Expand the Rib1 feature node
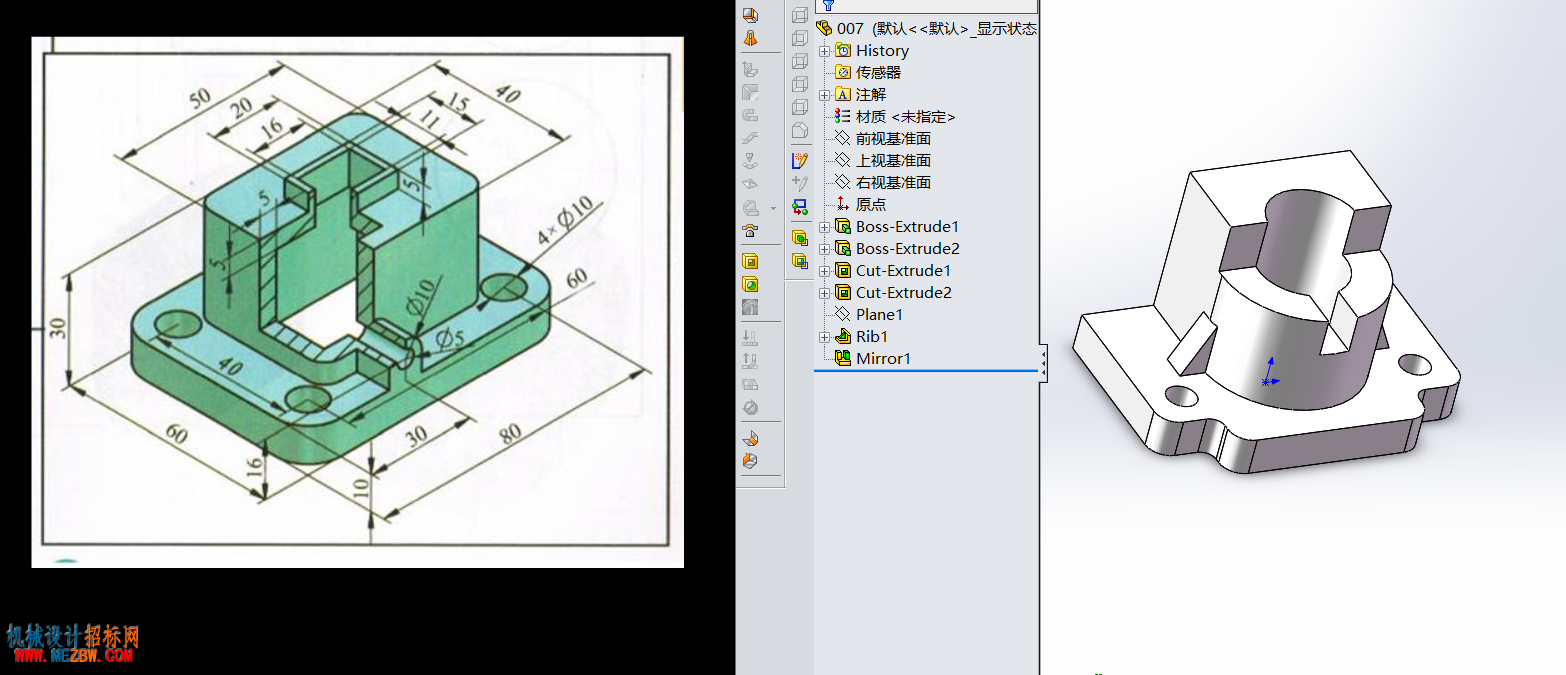This screenshot has height=675, width=1566. tap(824, 337)
